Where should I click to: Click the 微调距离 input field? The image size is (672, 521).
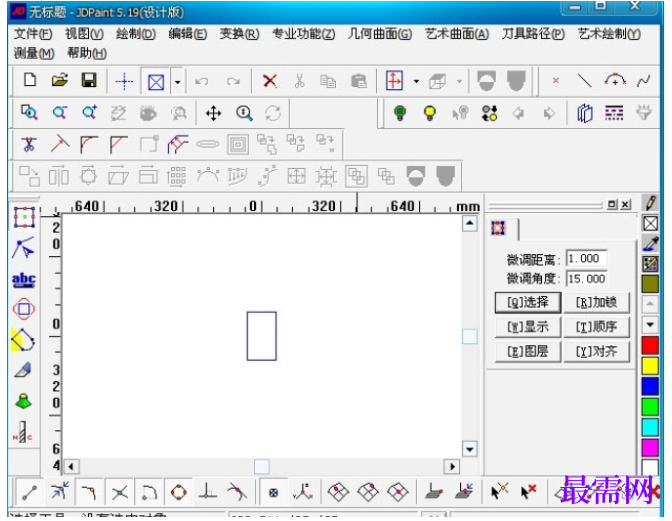[586, 258]
